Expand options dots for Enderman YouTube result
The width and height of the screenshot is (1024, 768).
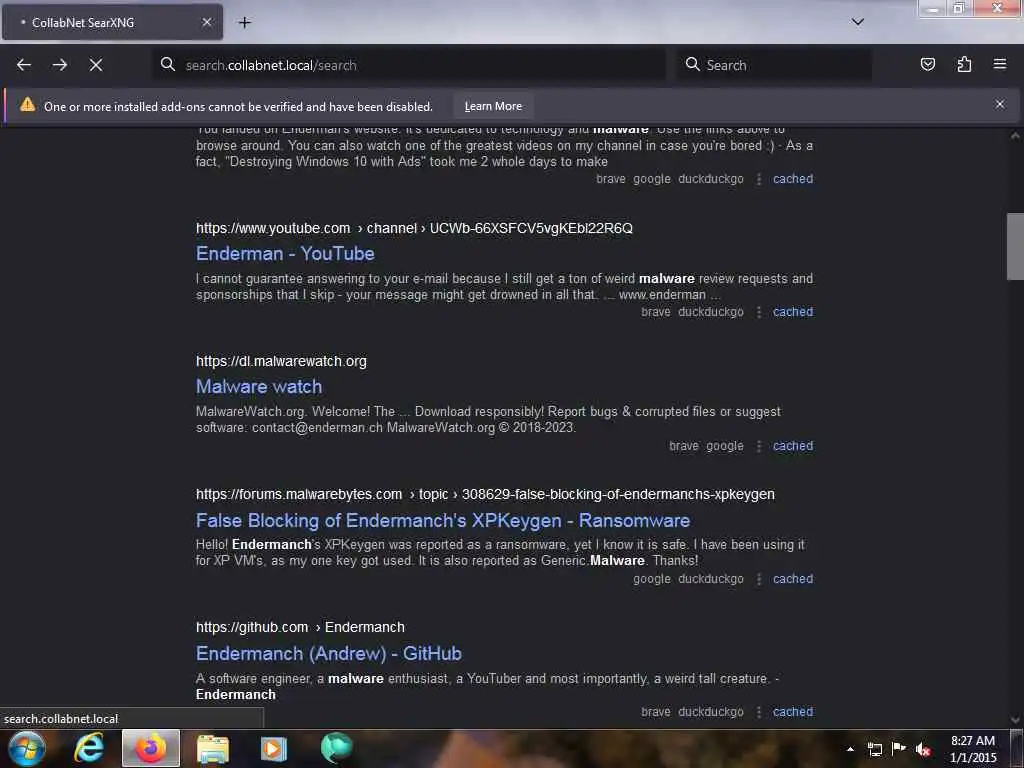click(x=758, y=312)
